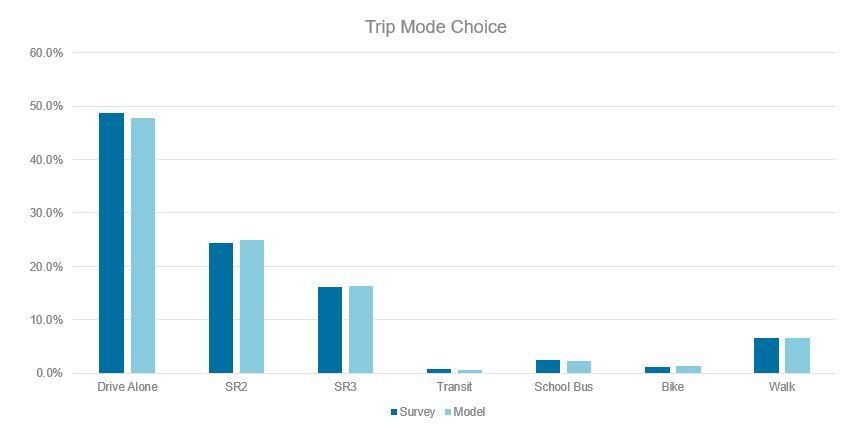Click the Survey legend color swatch
The width and height of the screenshot is (858, 432).
point(394,412)
